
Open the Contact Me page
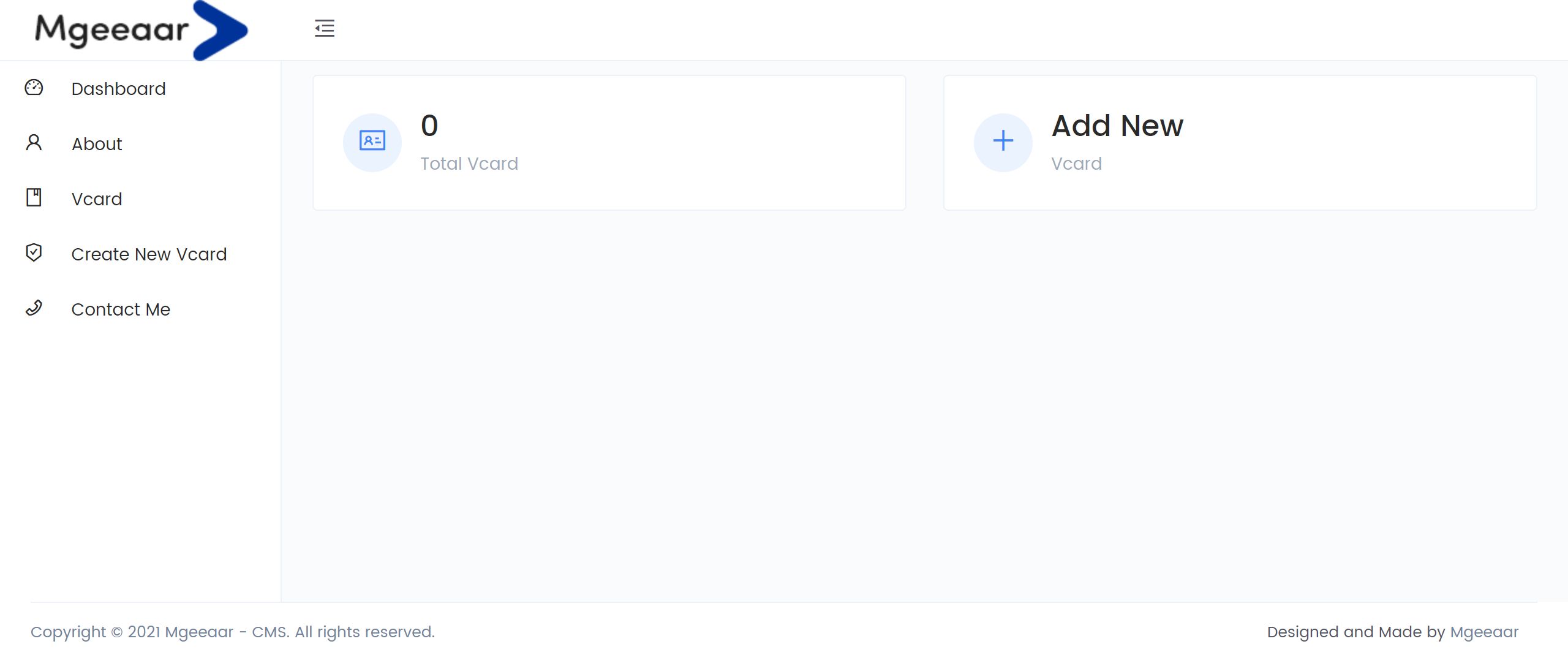[x=121, y=310]
